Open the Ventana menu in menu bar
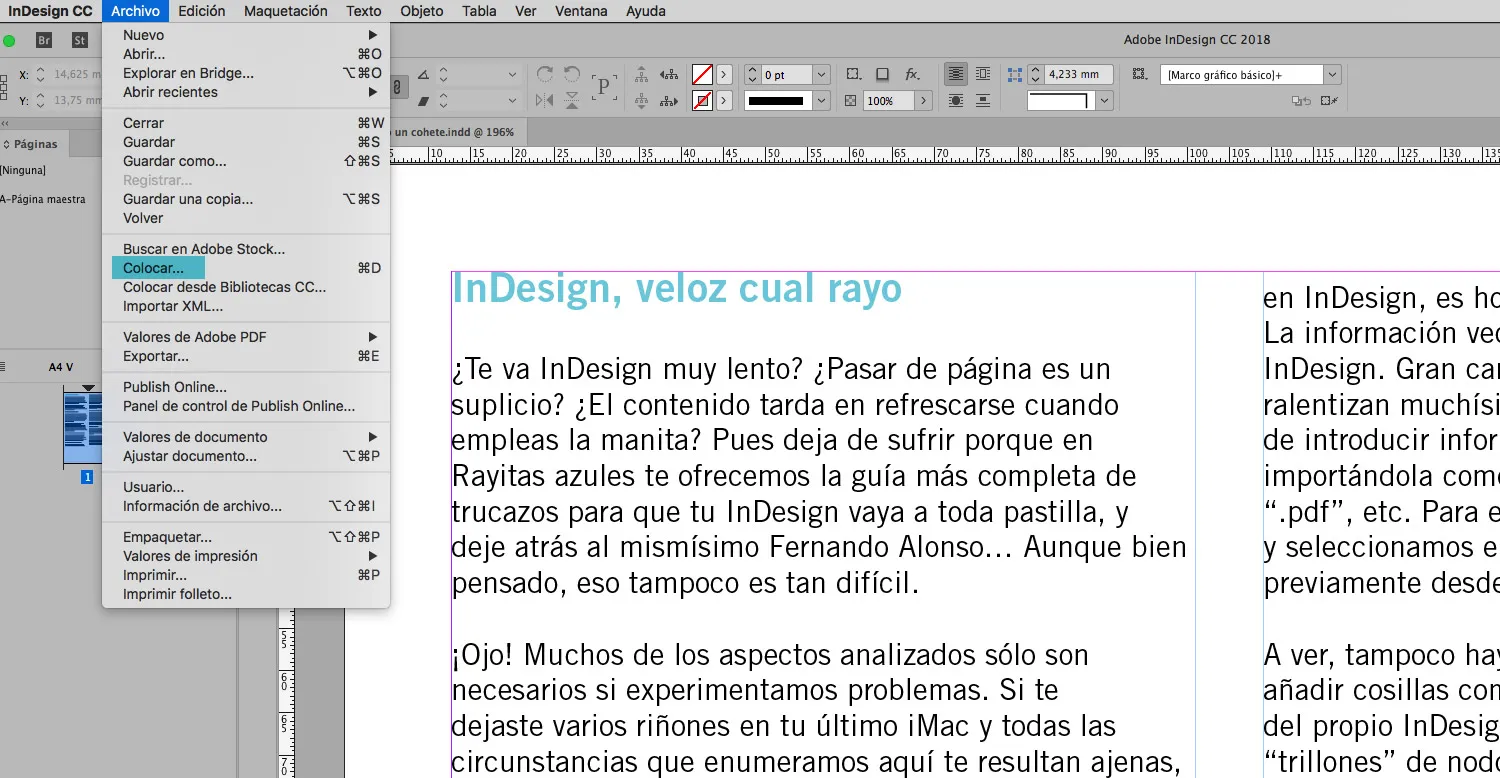The width and height of the screenshot is (1500, 778). pos(580,11)
